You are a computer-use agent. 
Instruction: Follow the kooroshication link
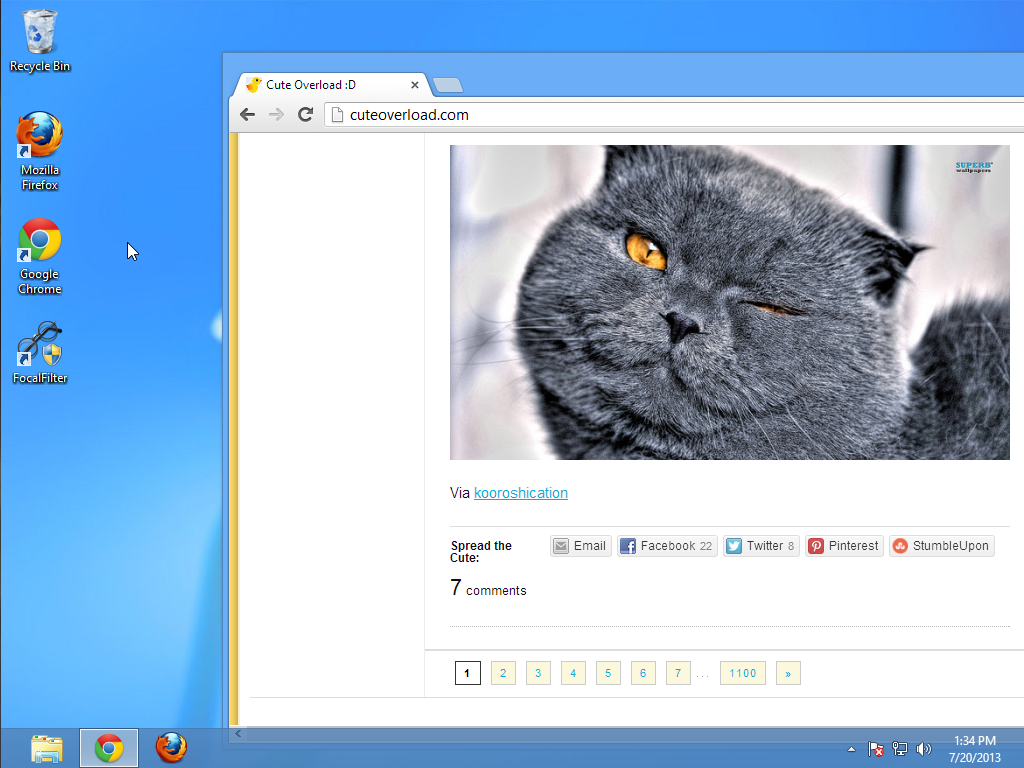point(520,493)
